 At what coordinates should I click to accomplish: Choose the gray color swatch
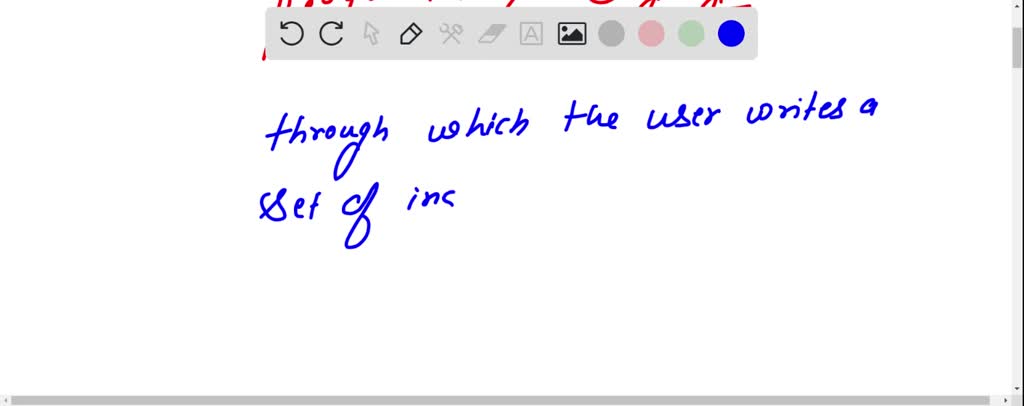[611, 33]
